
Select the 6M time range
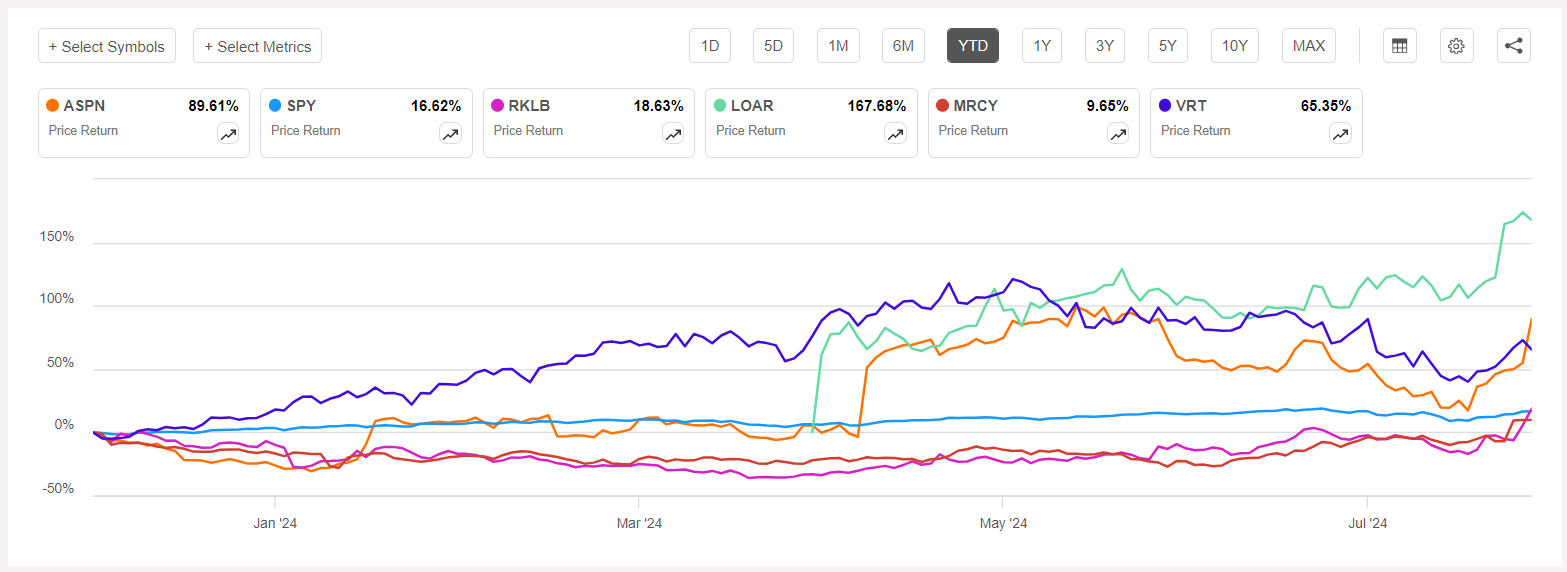(x=903, y=46)
